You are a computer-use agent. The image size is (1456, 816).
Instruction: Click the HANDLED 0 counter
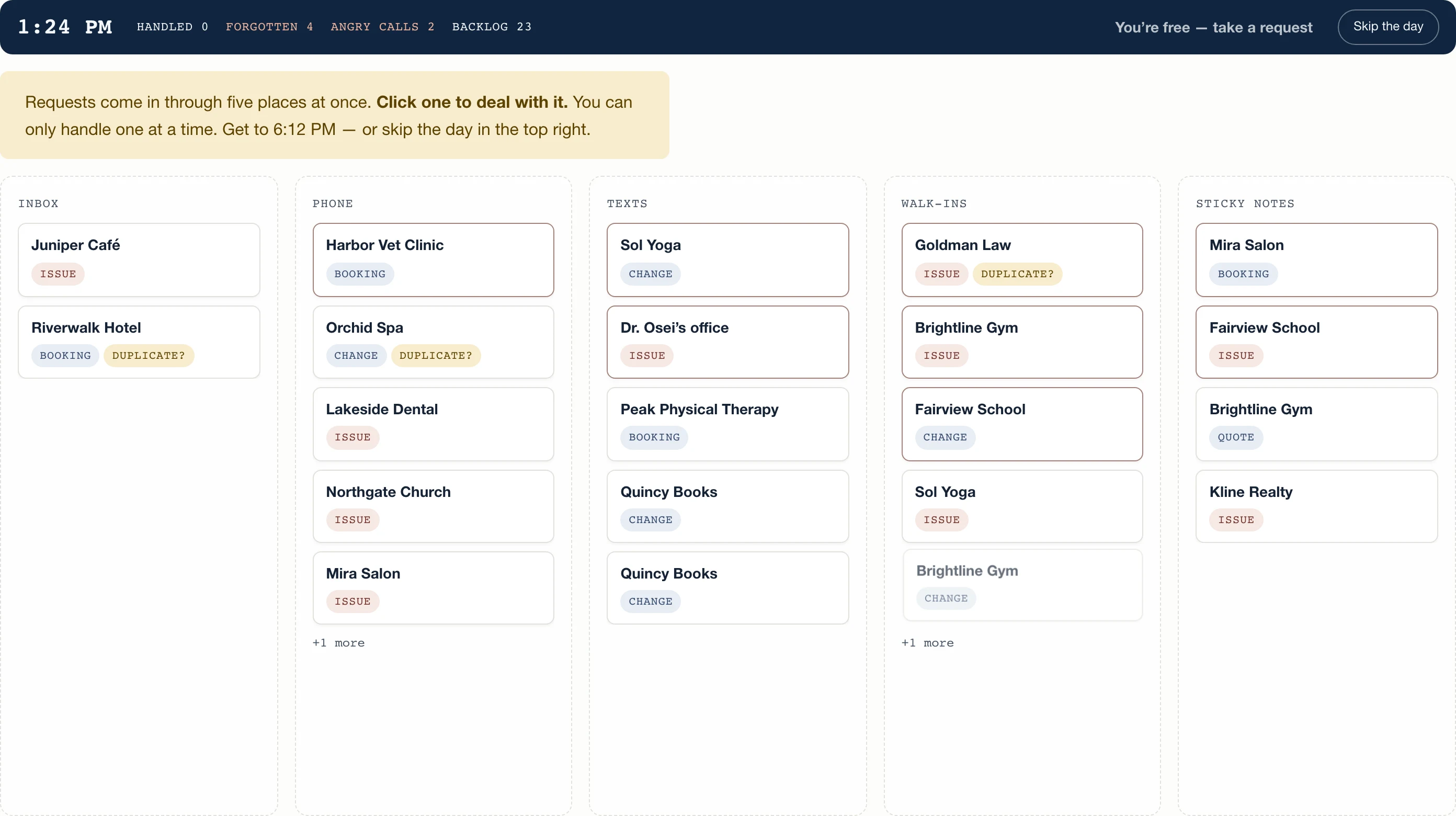tap(173, 27)
